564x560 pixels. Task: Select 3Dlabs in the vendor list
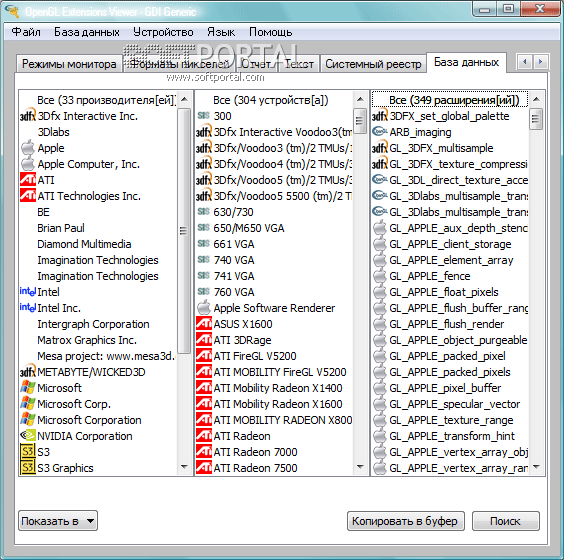tap(98, 132)
